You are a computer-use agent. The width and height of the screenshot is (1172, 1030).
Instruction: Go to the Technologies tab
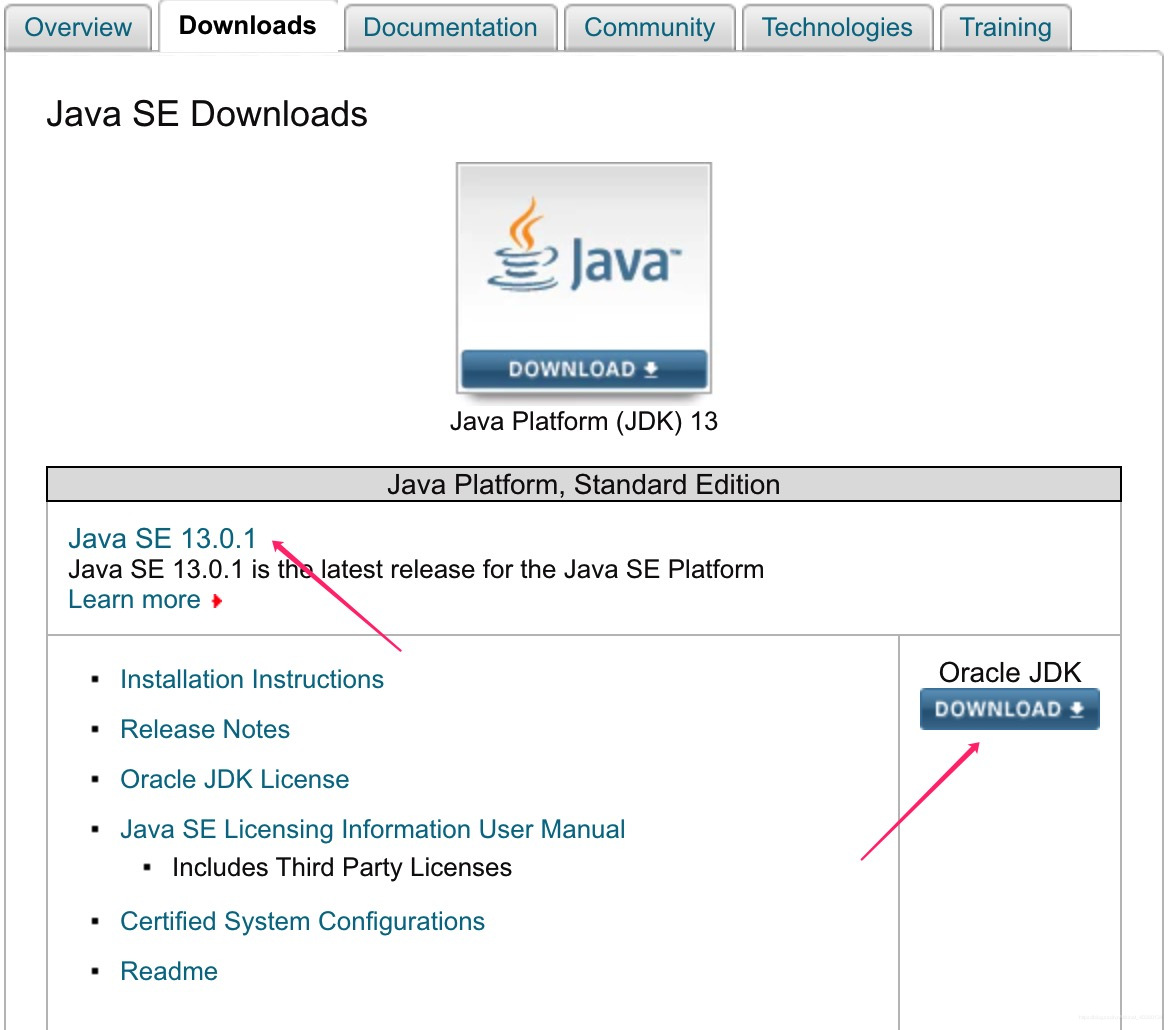(x=836, y=28)
